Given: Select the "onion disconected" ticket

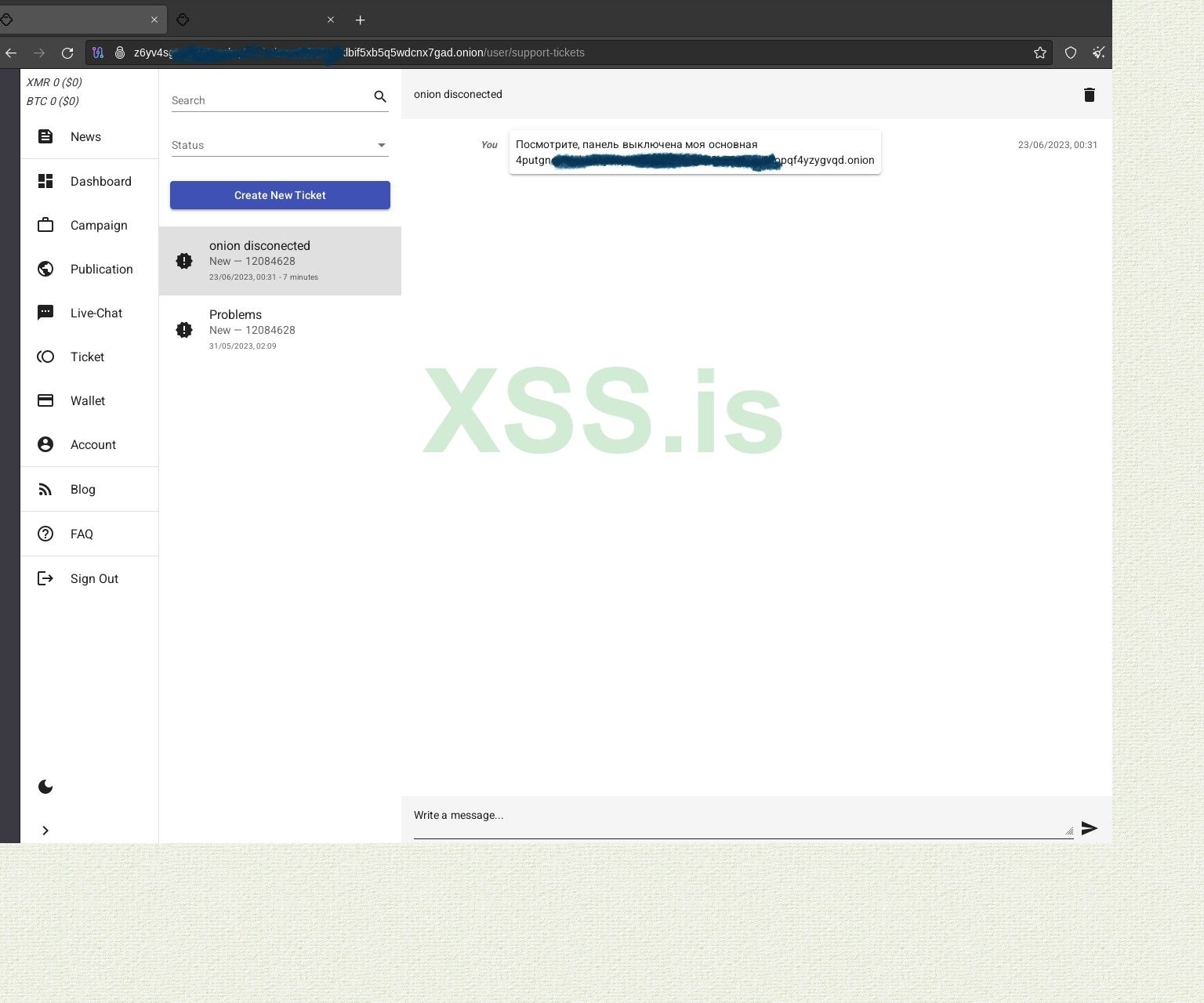Looking at the screenshot, I should point(280,261).
